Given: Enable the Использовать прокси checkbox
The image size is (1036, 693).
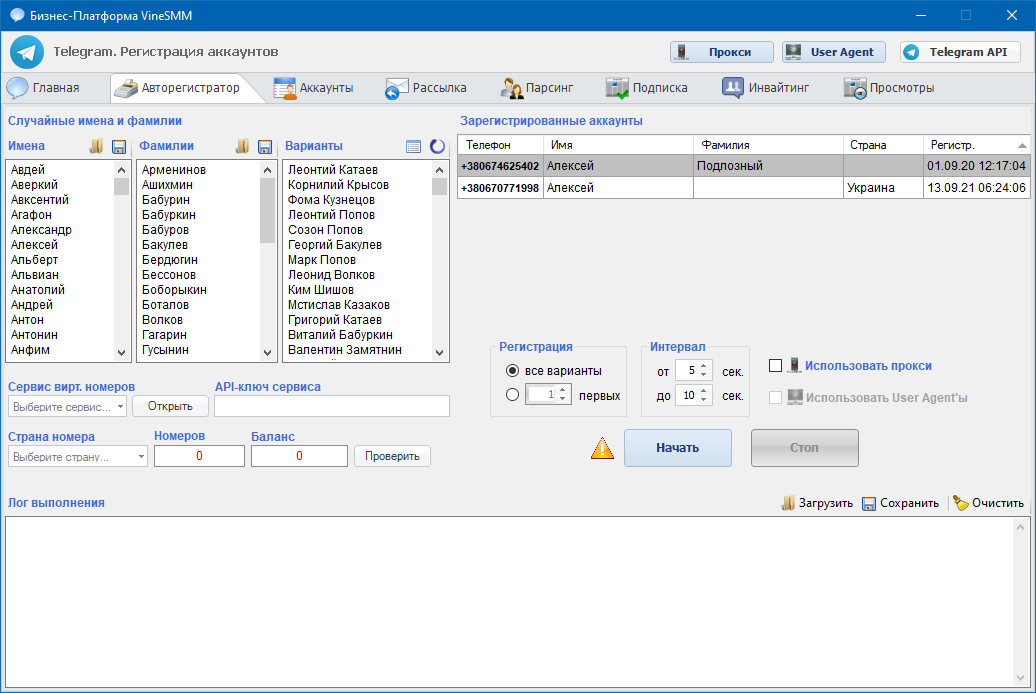Looking at the screenshot, I should click(776, 365).
